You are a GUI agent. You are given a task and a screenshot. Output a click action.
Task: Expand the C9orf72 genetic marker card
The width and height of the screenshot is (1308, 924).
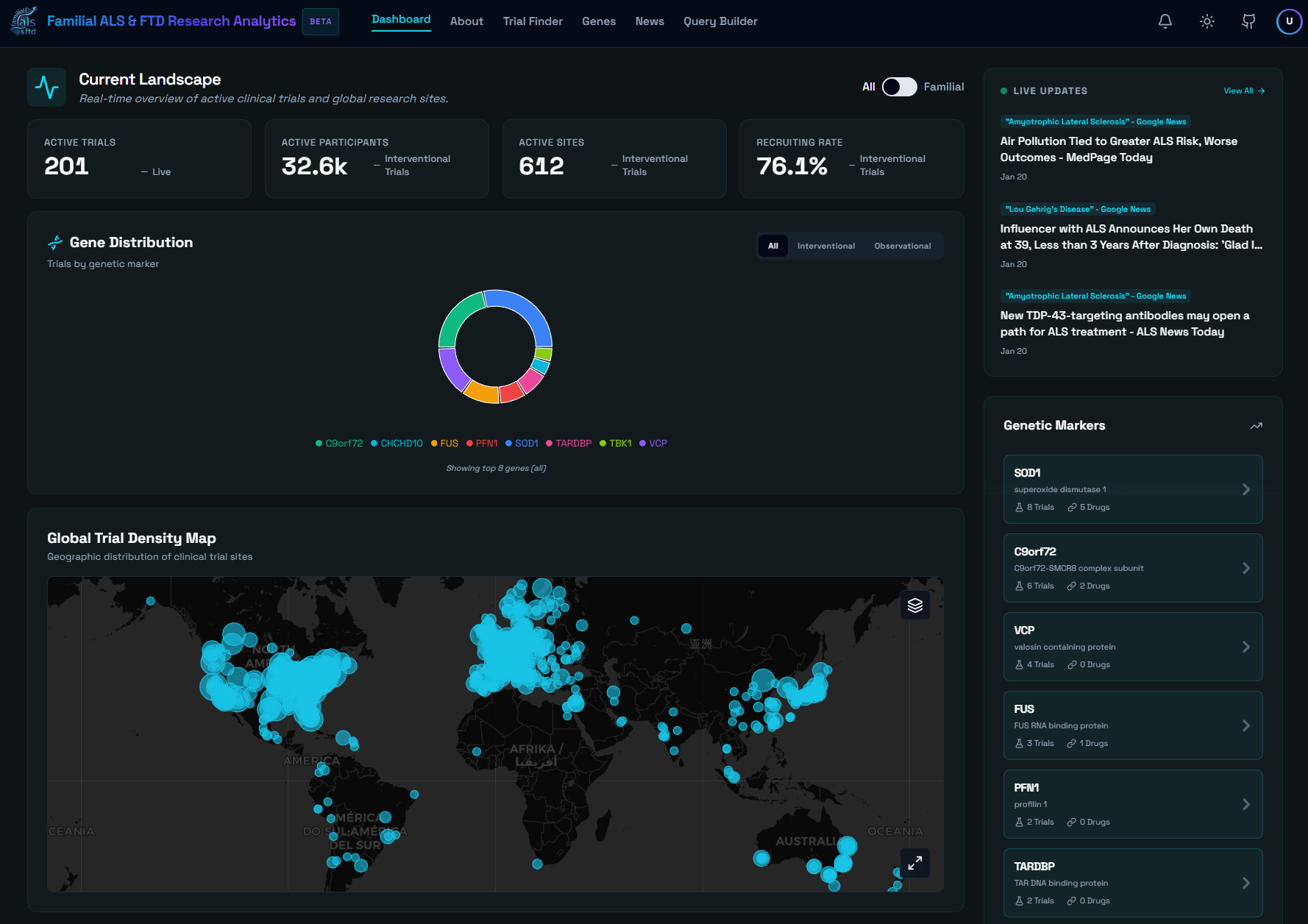click(1246, 568)
